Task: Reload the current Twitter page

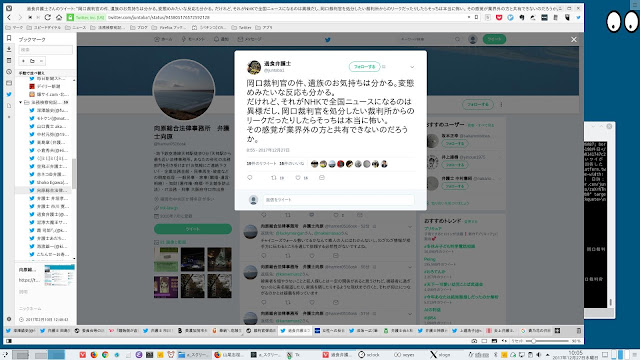Action: pyautogui.click(x=48, y=18)
